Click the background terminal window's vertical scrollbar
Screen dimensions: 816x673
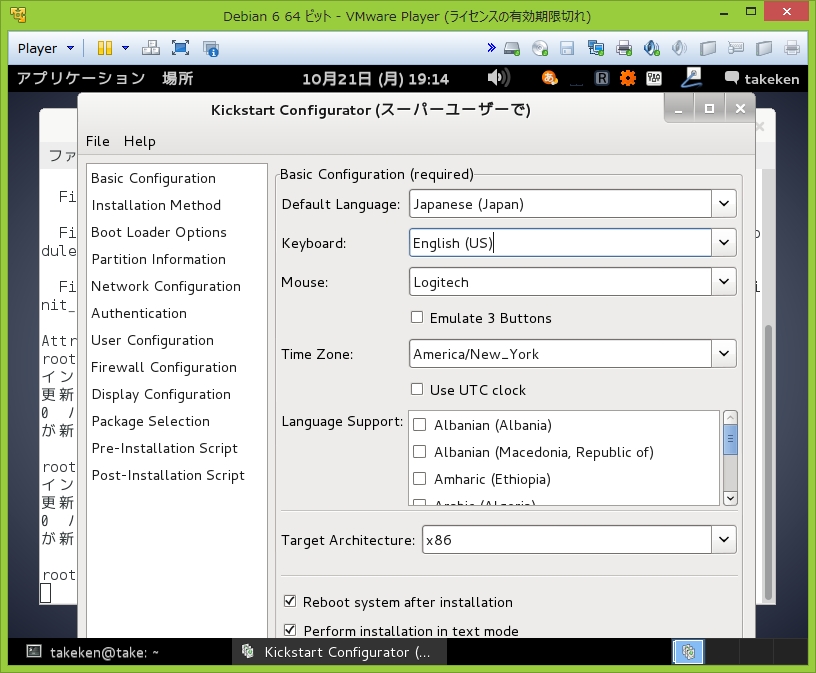click(768, 463)
